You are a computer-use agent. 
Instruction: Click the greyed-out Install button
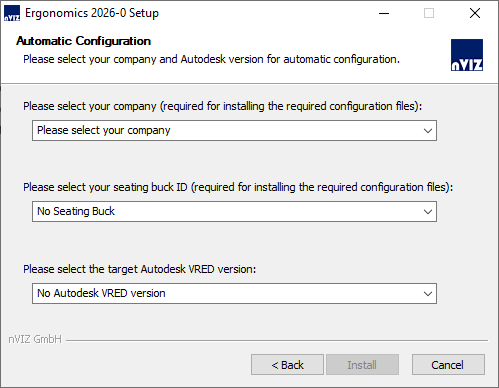[362, 365]
